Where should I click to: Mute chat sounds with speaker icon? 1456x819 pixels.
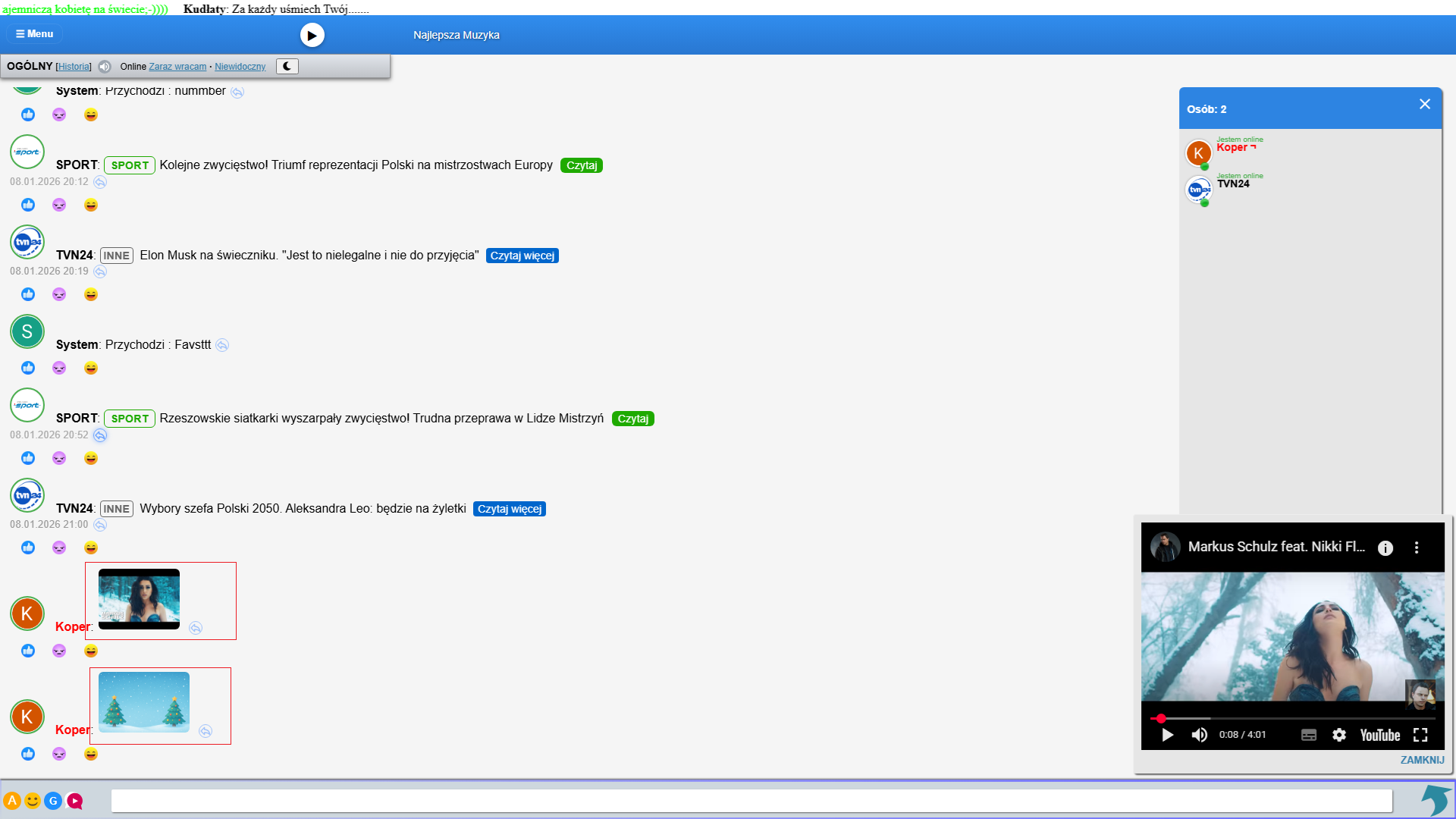point(105,67)
